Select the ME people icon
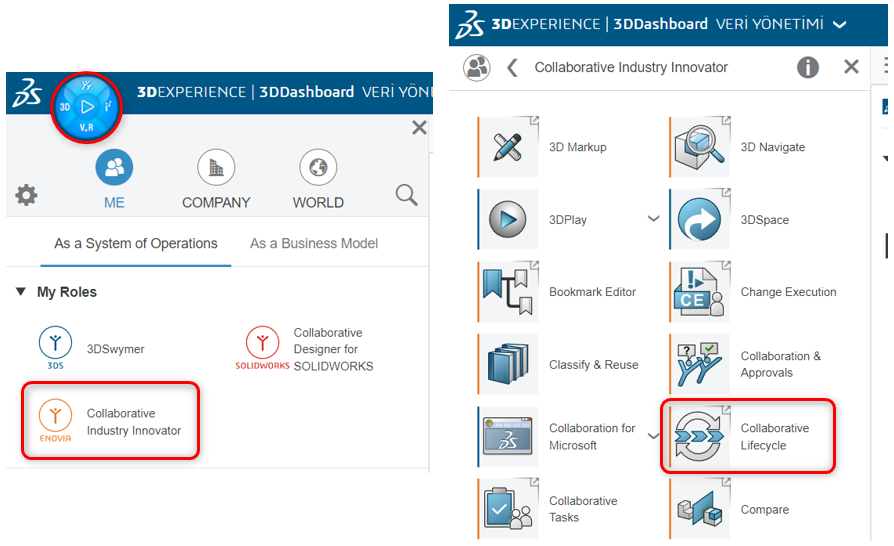The height and width of the screenshot is (546, 894). pos(114,167)
